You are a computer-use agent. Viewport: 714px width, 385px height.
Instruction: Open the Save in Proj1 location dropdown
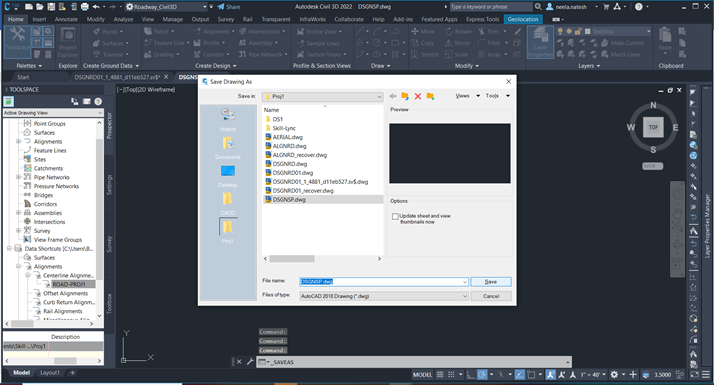click(x=322, y=97)
